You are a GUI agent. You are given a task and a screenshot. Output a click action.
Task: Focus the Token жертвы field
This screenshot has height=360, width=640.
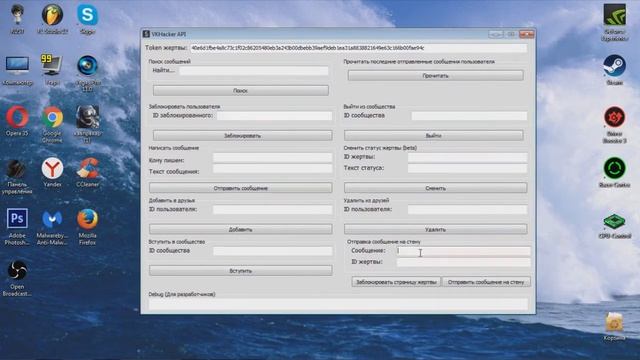tap(358, 48)
